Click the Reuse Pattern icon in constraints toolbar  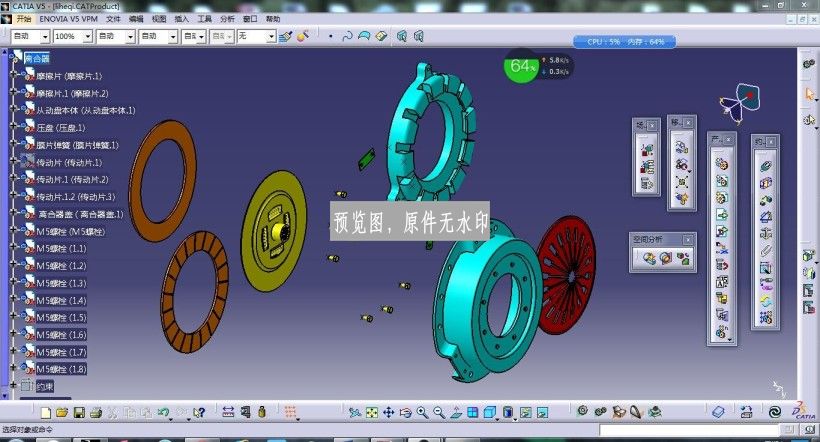click(766, 317)
